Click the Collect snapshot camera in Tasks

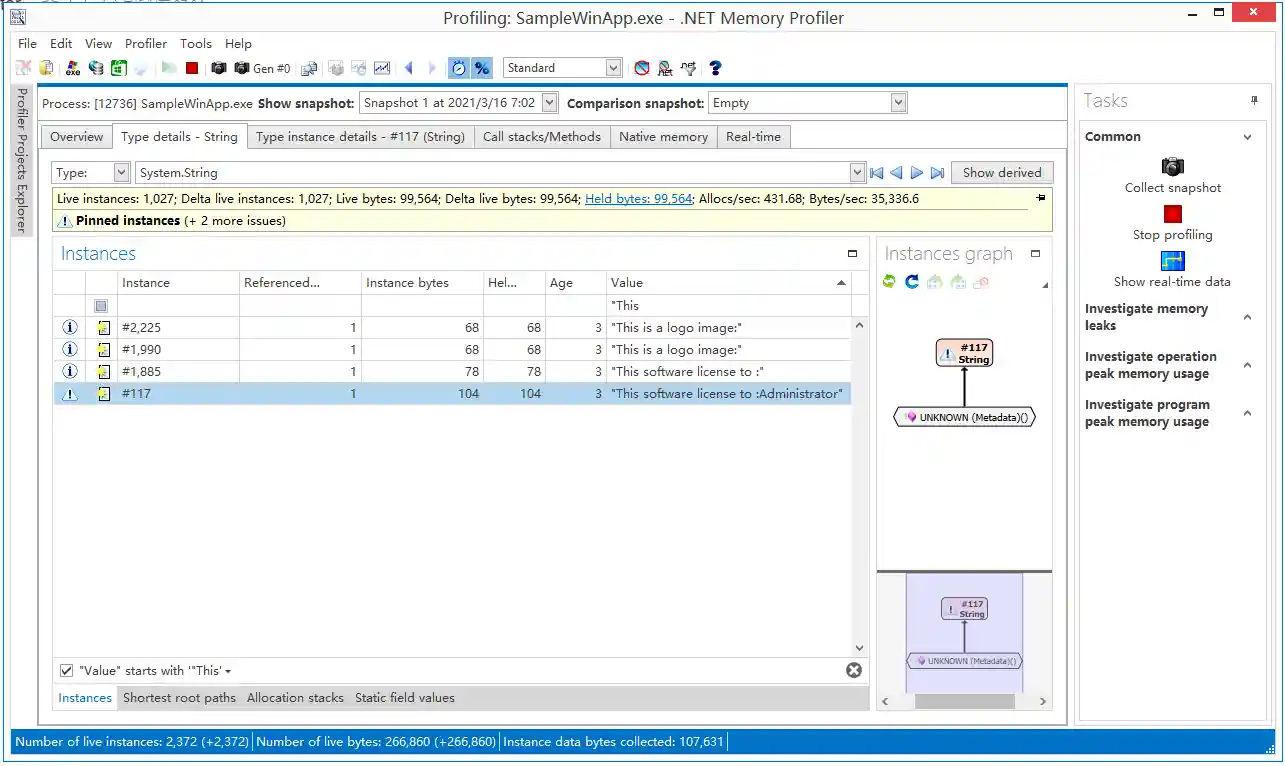[x=1172, y=167]
